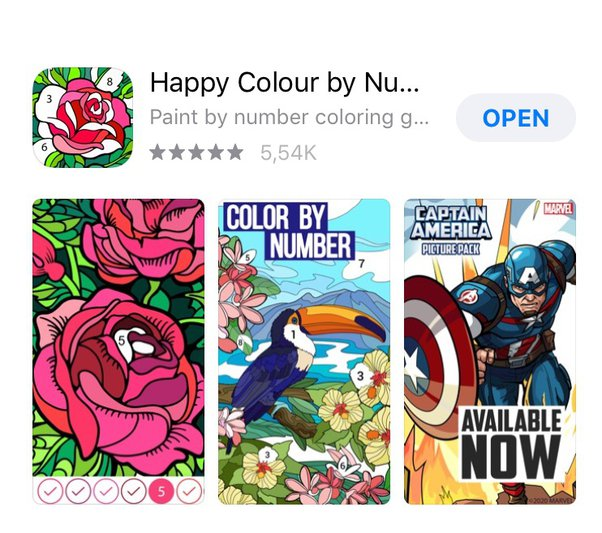Tap the Available Now banner
This screenshot has width=602, height=533.
coord(511,443)
